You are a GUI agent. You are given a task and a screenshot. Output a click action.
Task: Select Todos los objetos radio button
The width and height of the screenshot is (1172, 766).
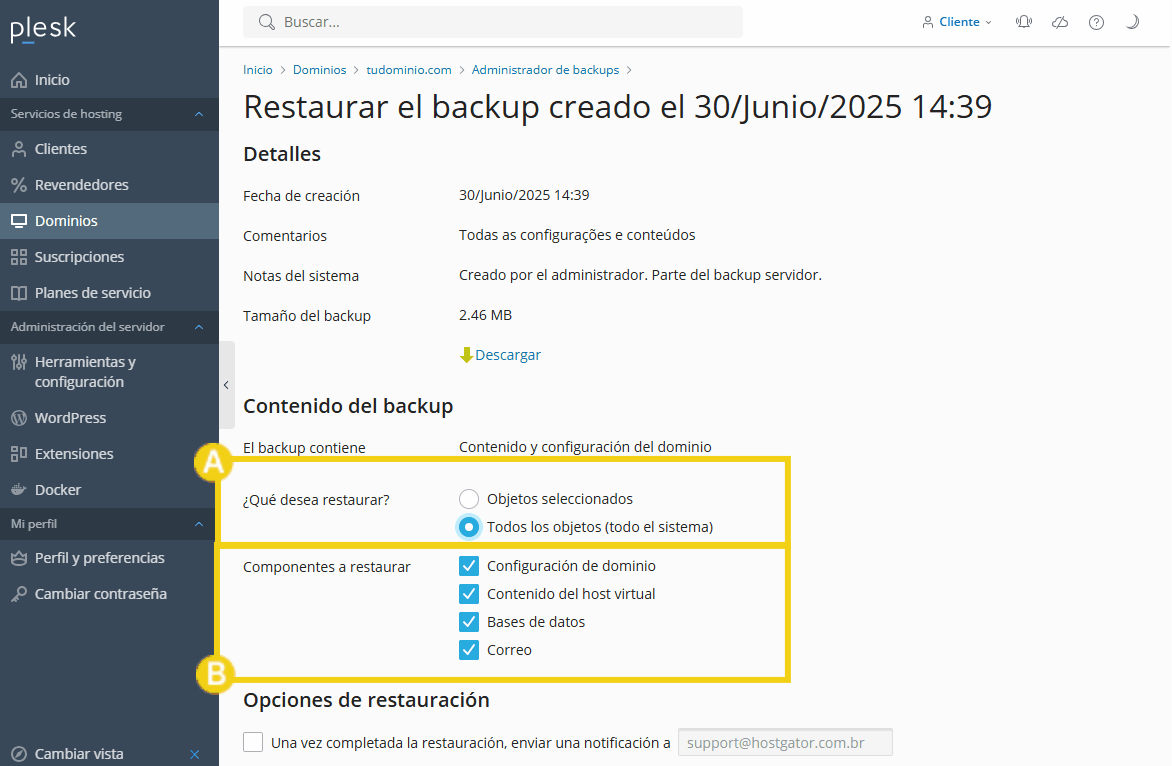(x=469, y=527)
